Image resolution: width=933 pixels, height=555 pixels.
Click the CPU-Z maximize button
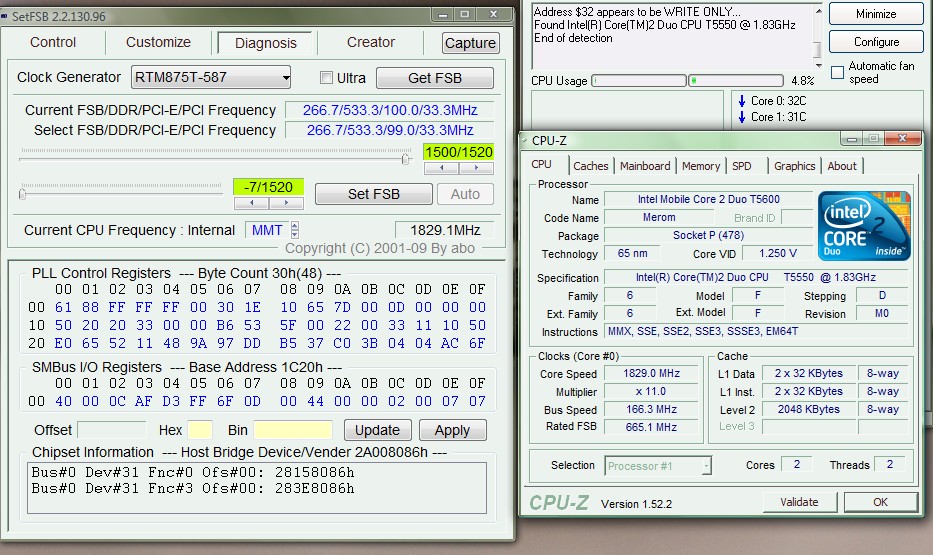873,139
